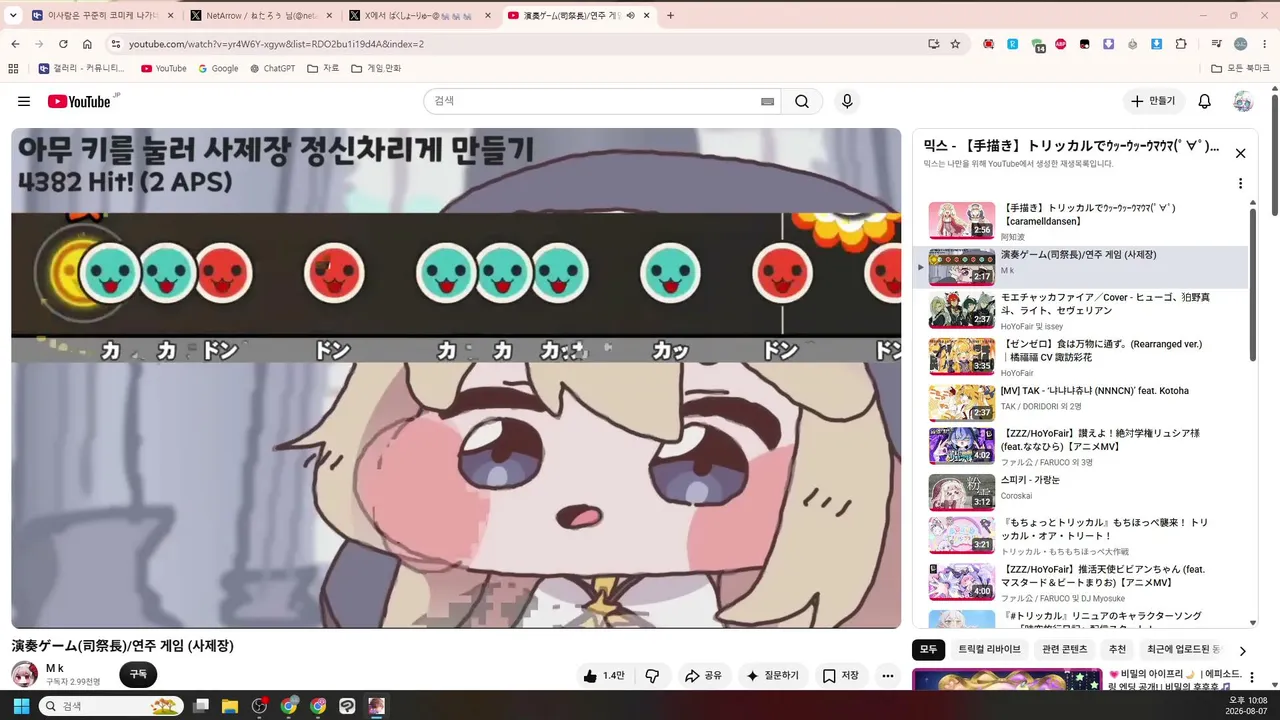View site information icon in address bar
The height and width of the screenshot is (720, 1280).
[x=115, y=44]
